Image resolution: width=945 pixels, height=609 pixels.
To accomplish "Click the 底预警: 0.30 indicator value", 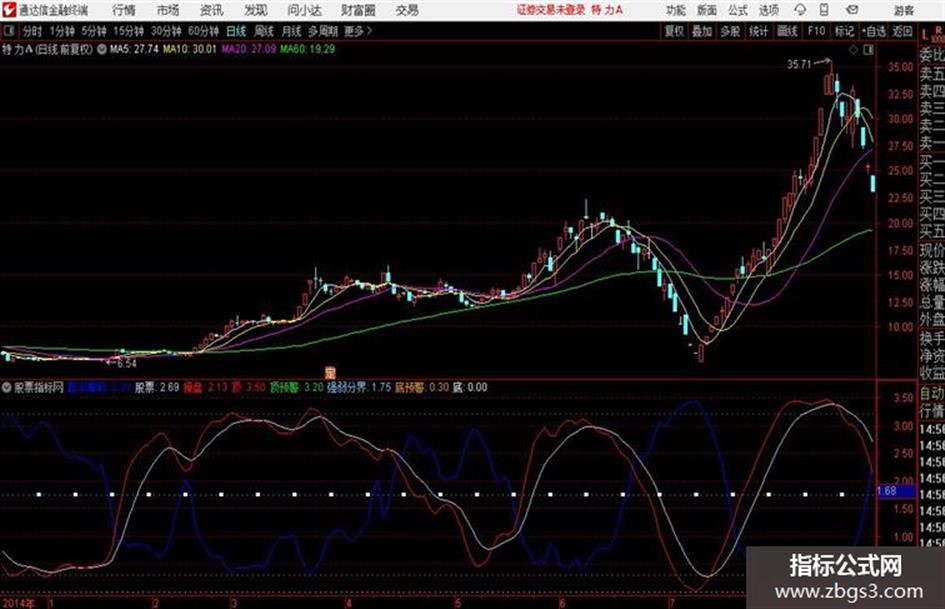I will (422, 388).
